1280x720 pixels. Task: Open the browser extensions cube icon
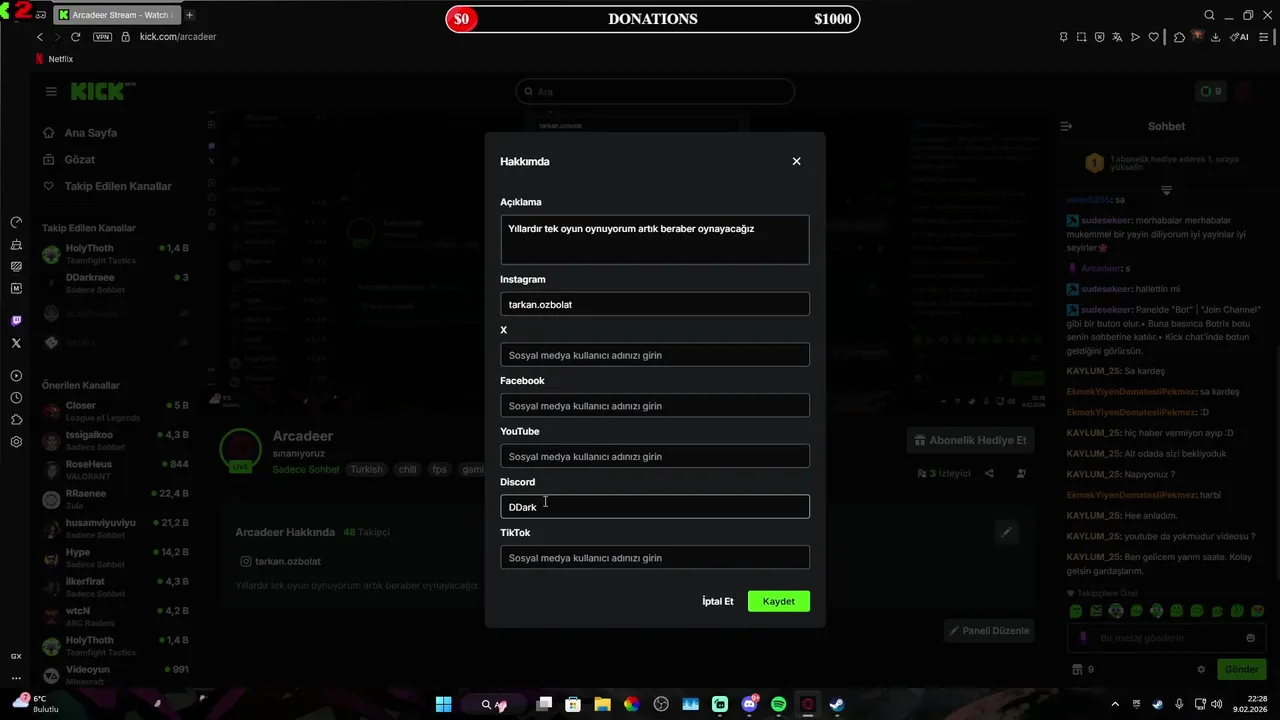[1180, 37]
